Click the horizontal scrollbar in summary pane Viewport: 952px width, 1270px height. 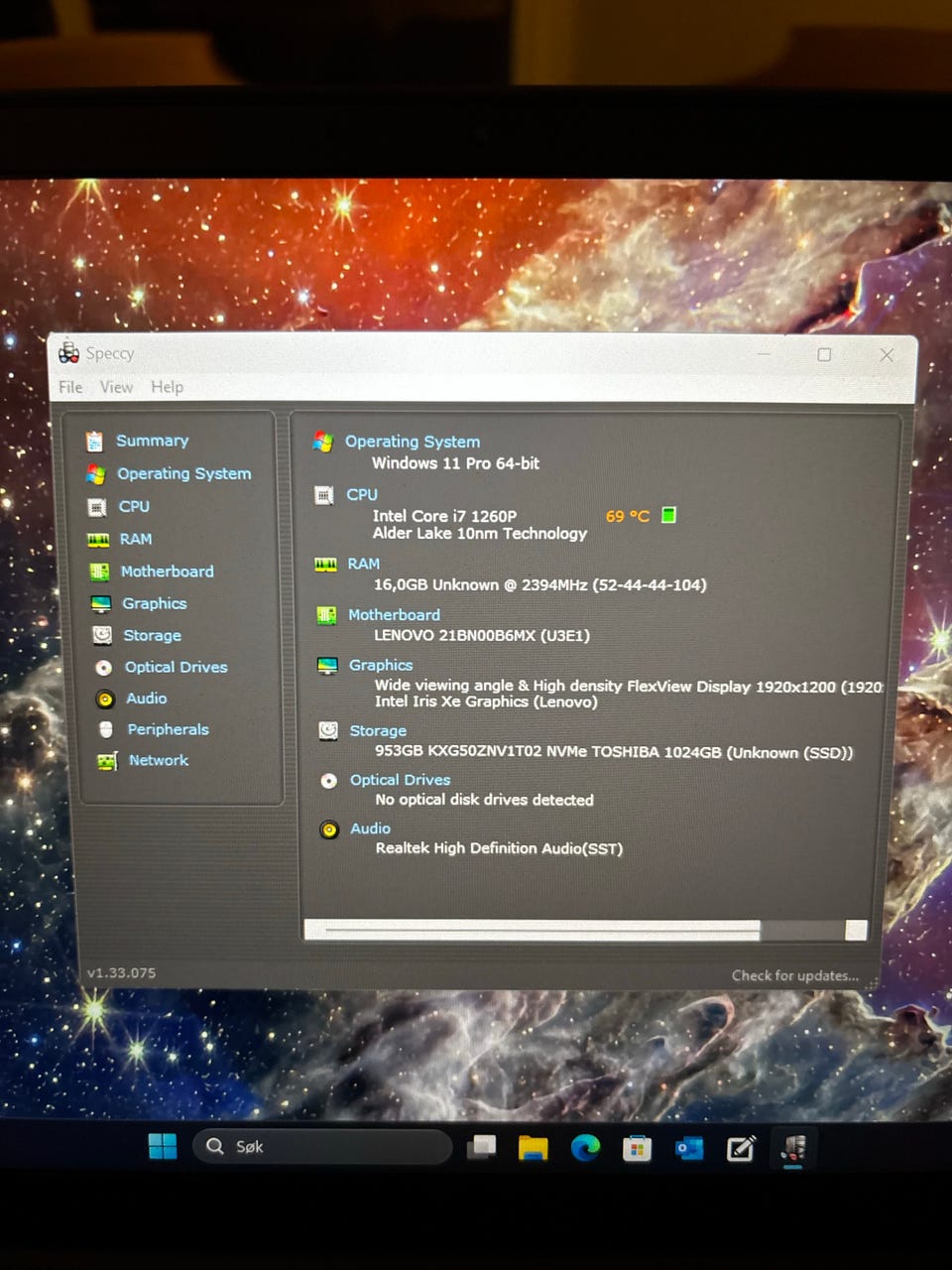click(x=540, y=930)
